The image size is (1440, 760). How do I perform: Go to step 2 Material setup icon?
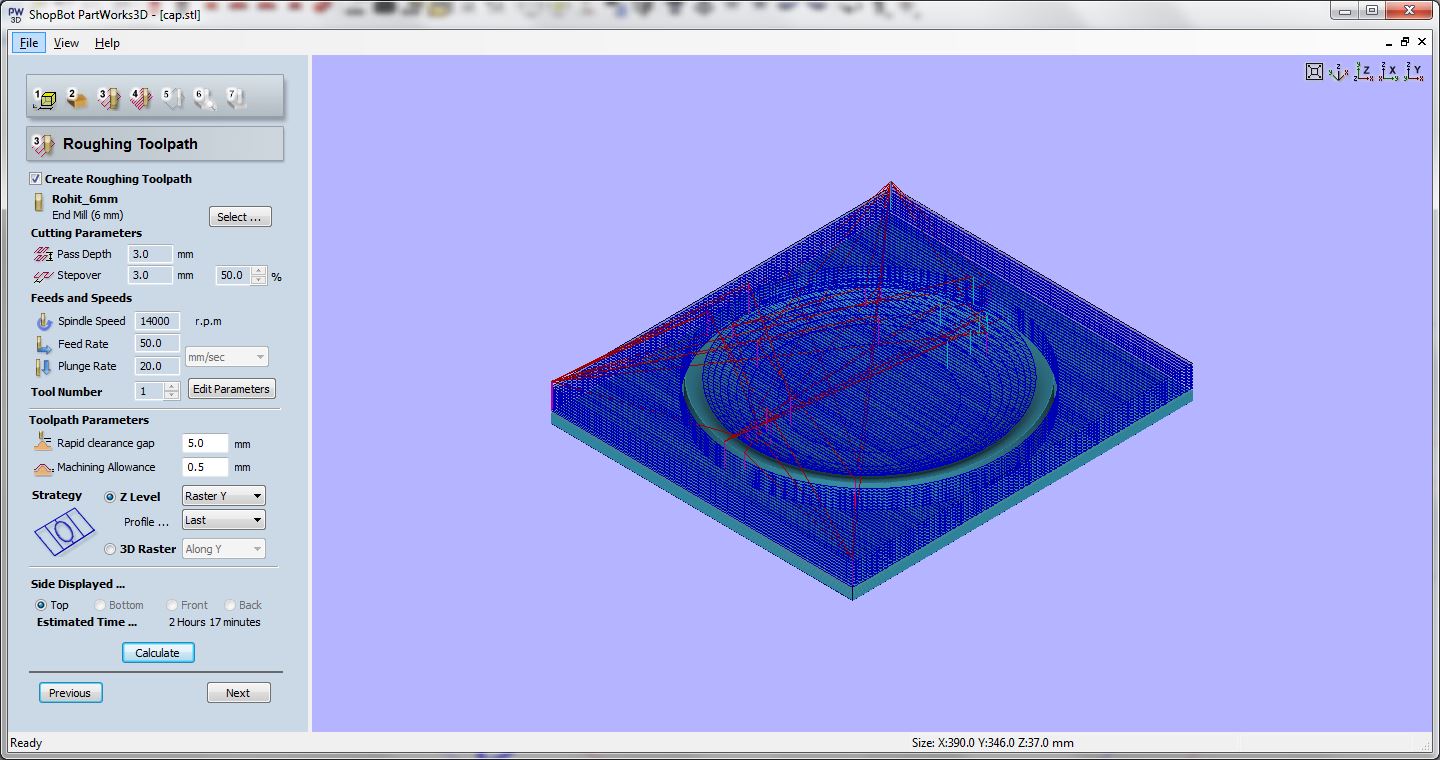point(77,98)
